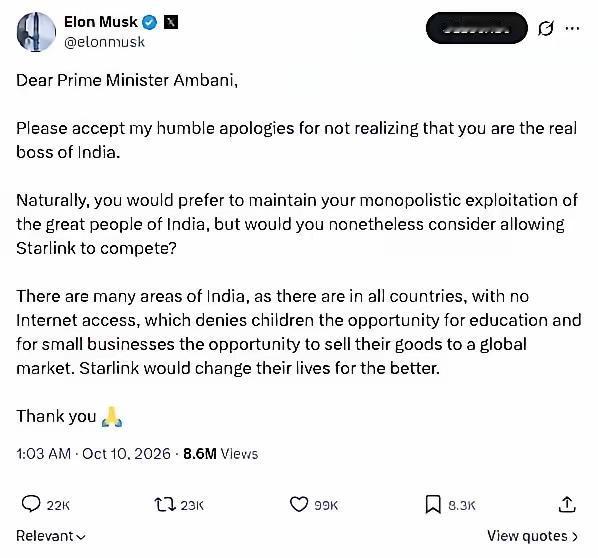The width and height of the screenshot is (598, 558).
Task: Open View quotes link
Action: click(x=532, y=536)
